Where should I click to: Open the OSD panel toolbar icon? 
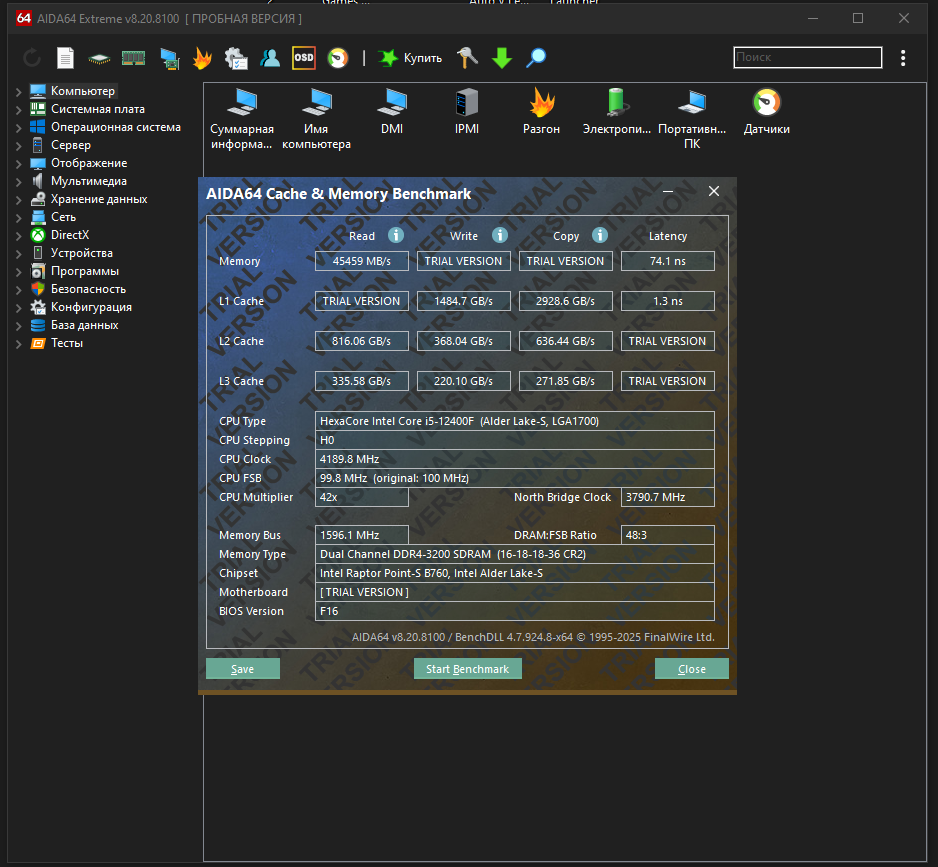pyautogui.click(x=303, y=58)
